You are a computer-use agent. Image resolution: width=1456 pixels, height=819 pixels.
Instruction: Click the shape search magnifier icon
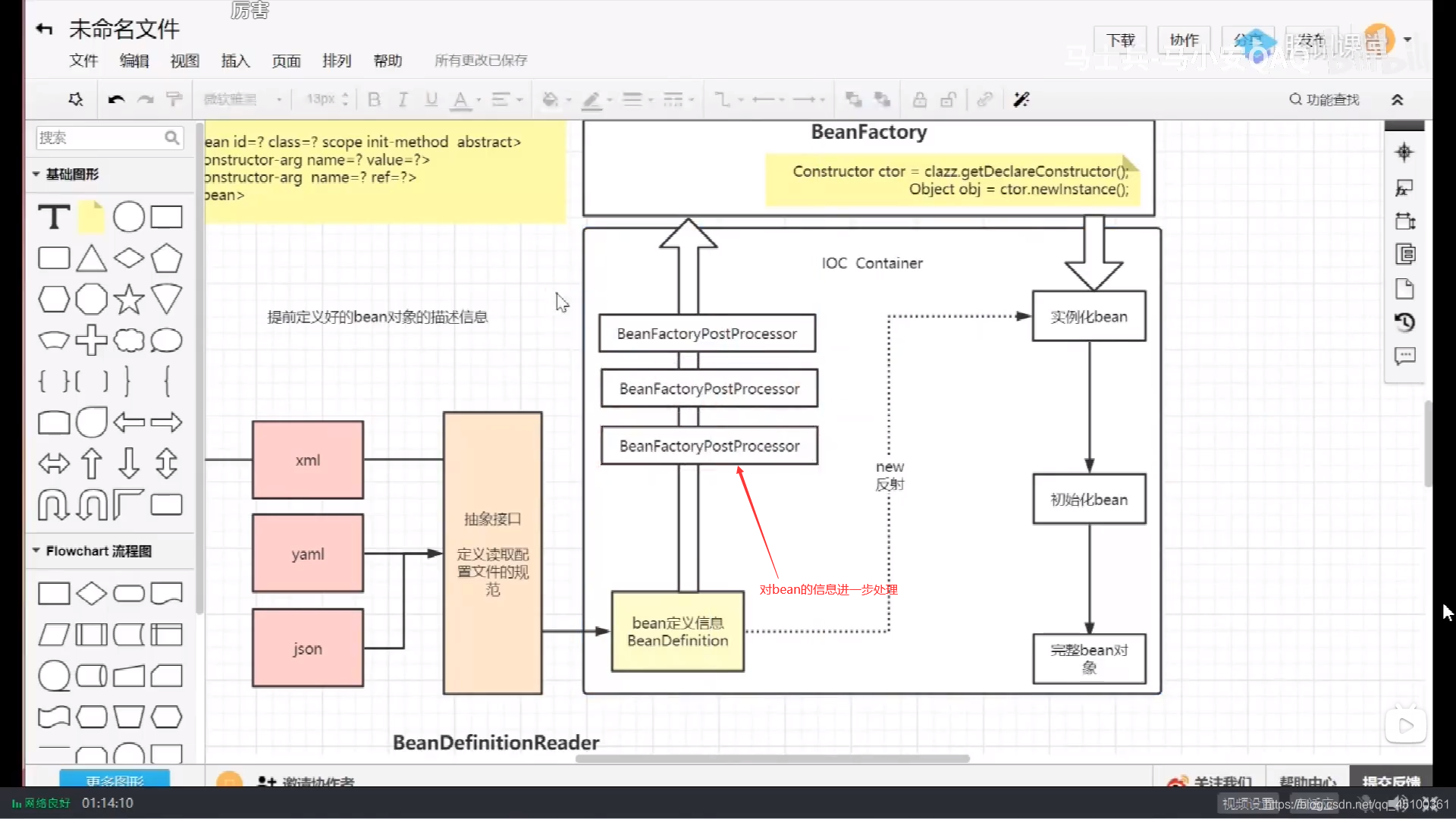click(x=172, y=137)
